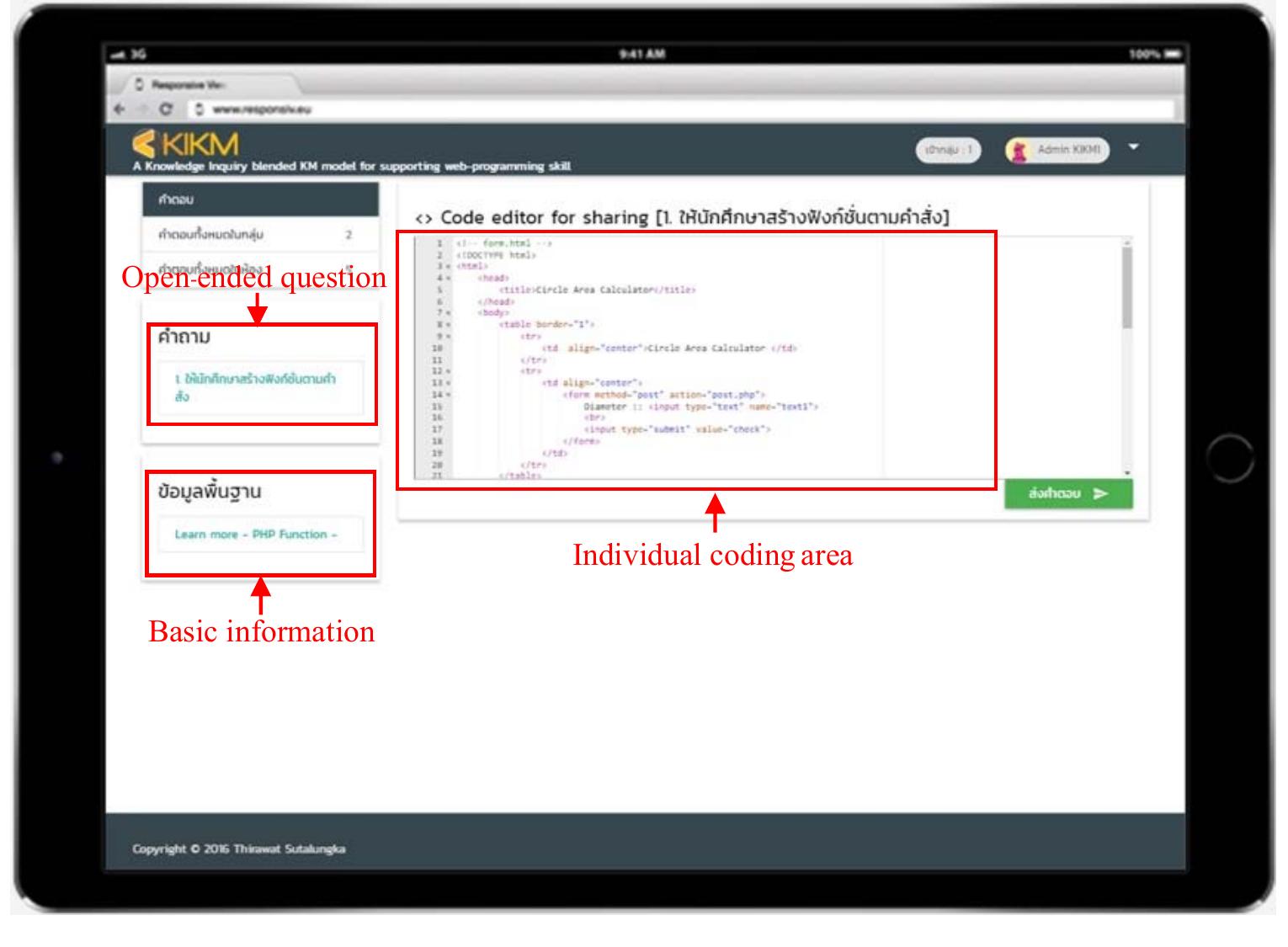This screenshot has width=1288, height=947.
Task: Collapse the code fold at line 3 html
Action: (450, 266)
